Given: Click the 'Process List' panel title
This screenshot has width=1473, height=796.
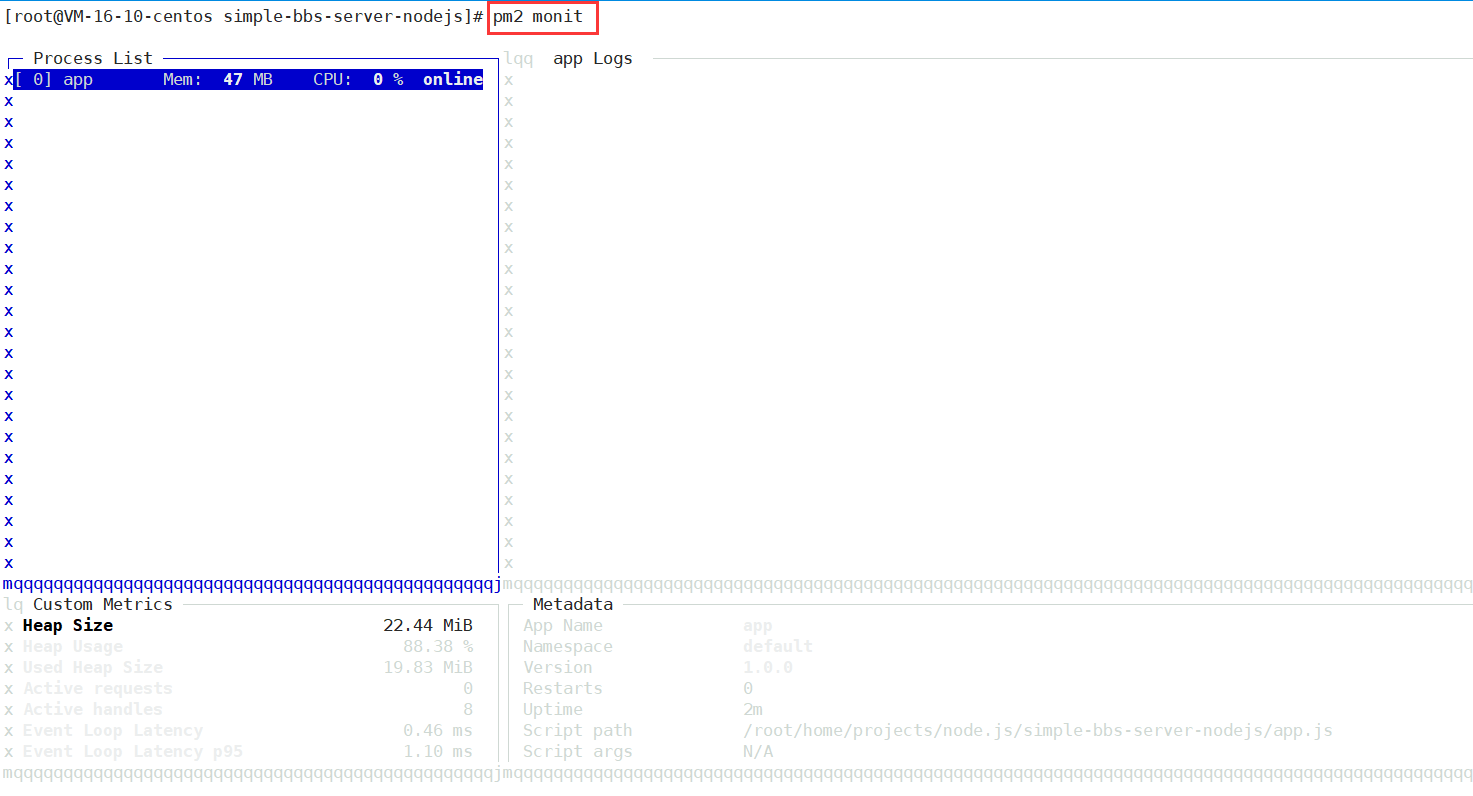Looking at the screenshot, I should [93, 58].
